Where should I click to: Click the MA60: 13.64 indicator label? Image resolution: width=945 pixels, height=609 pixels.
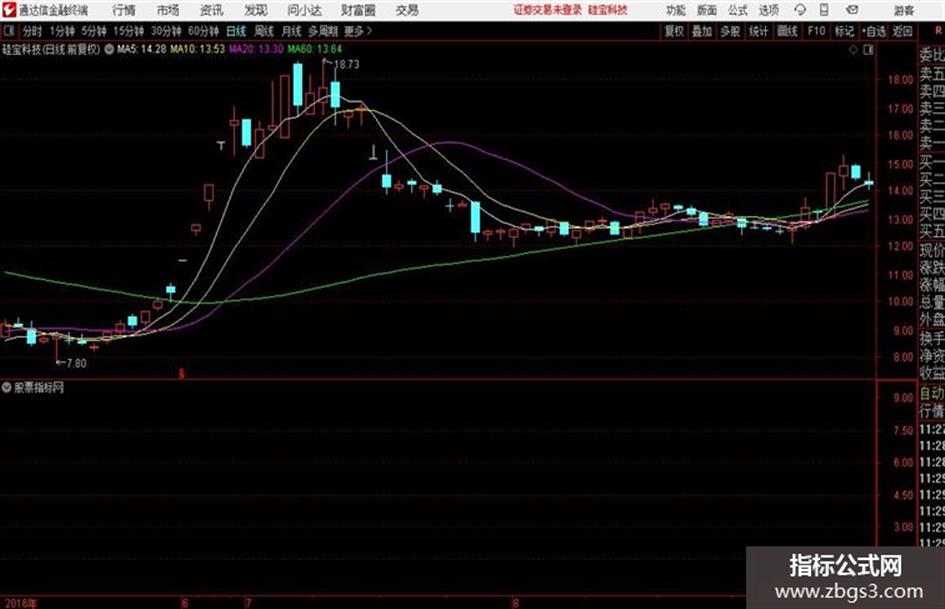315,49
